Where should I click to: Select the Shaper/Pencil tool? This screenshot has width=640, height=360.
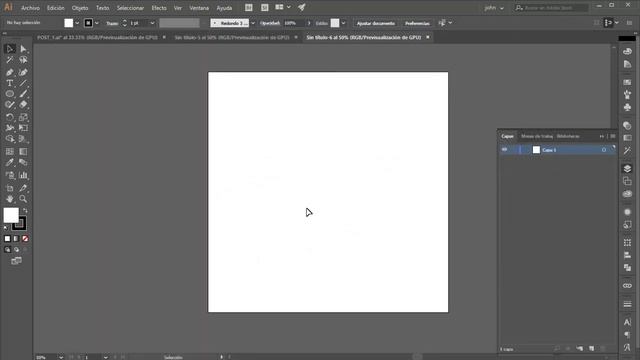[9, 105]
